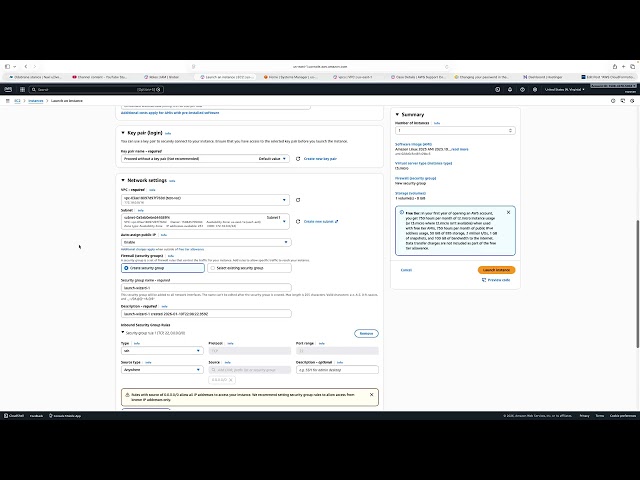Image resolution: width=640 pixels, height=480 pixels.
Task: Click the Remove rule button
Action: pos(366,333)
